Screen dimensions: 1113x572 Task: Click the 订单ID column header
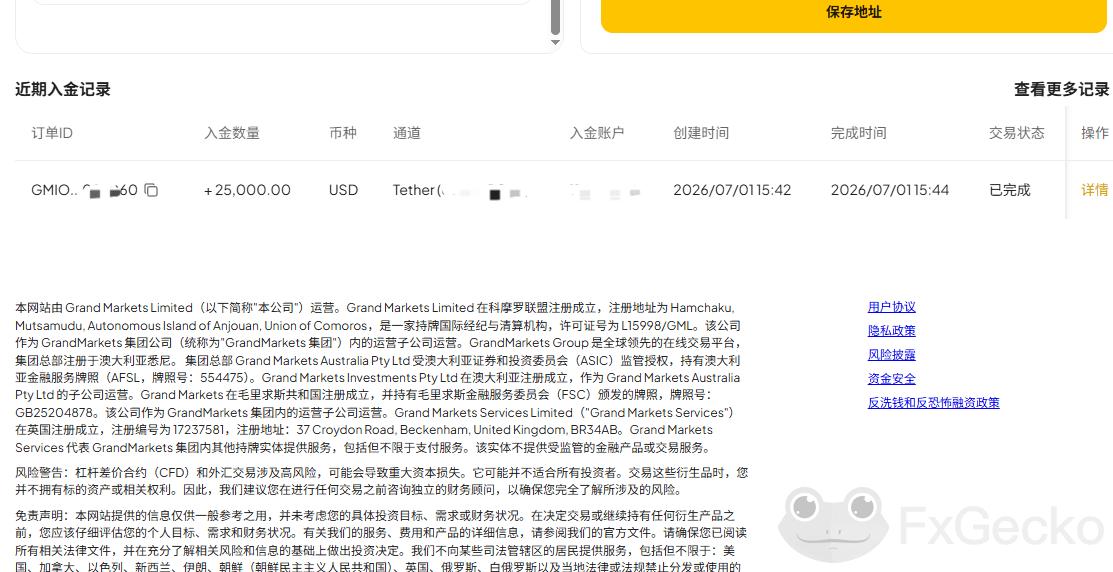pyautogui.click(x=52, y=133)
